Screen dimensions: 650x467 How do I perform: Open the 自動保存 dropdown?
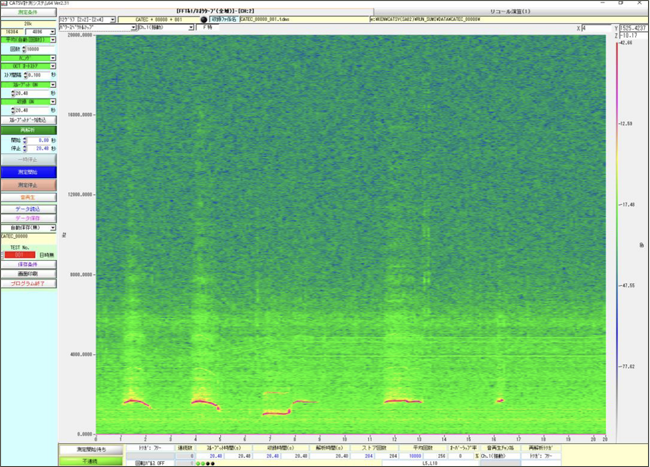[27, 227]
